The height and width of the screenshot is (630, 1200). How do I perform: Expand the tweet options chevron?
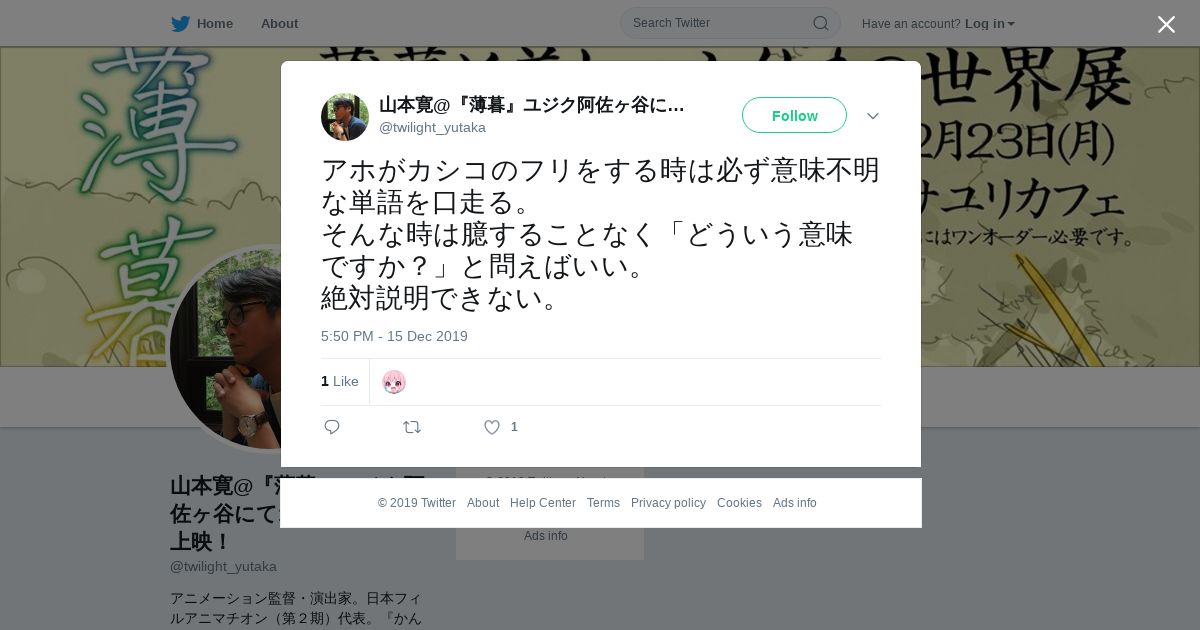click(x=873, y=116)
